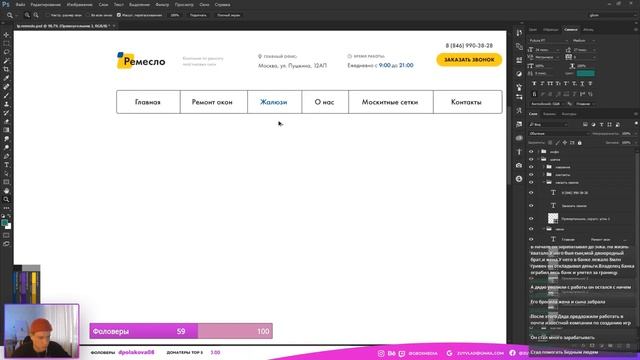Select the Hand tool

point(6,191)
